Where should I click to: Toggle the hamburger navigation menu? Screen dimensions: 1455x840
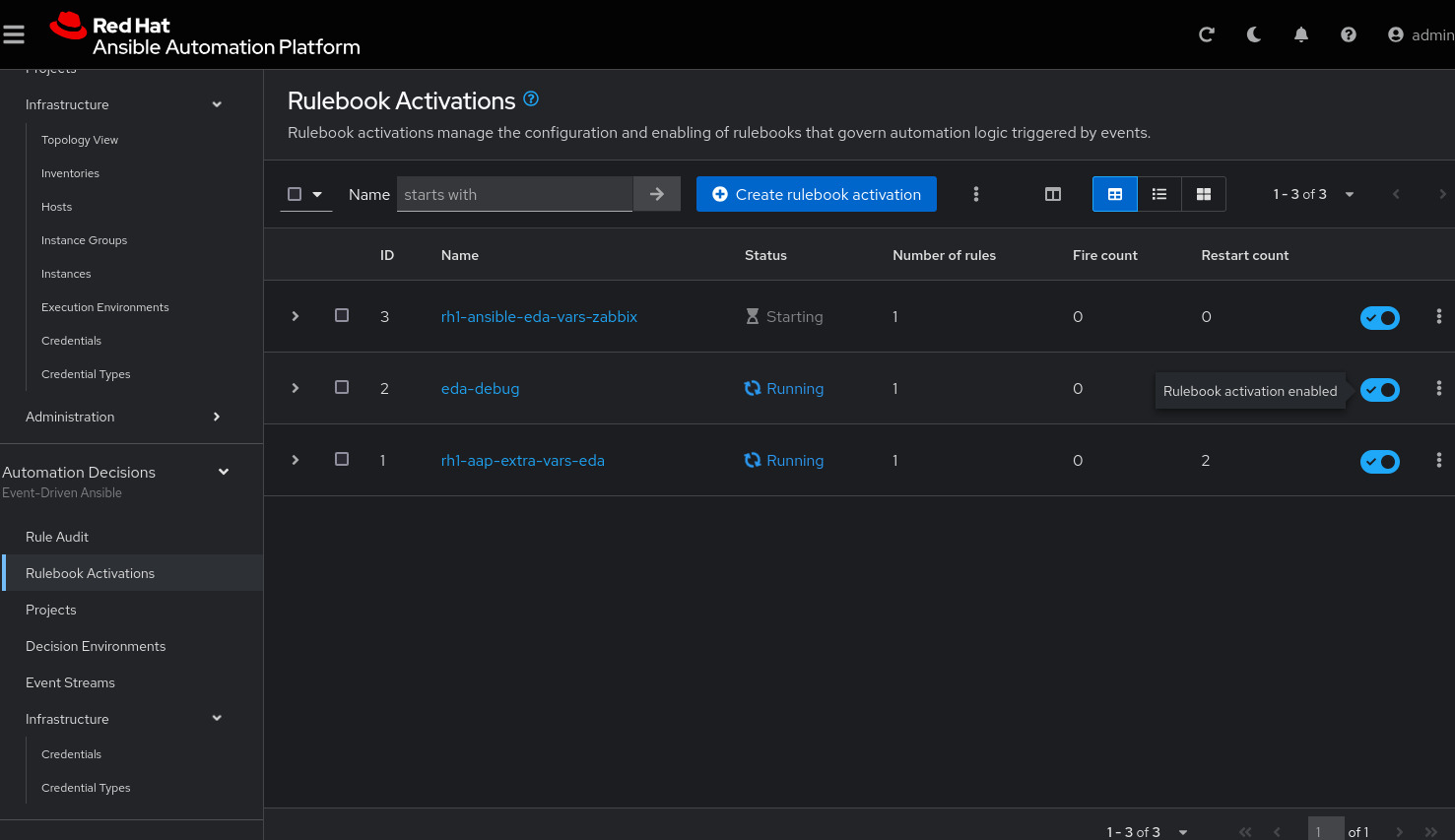(x=14, y=34)
